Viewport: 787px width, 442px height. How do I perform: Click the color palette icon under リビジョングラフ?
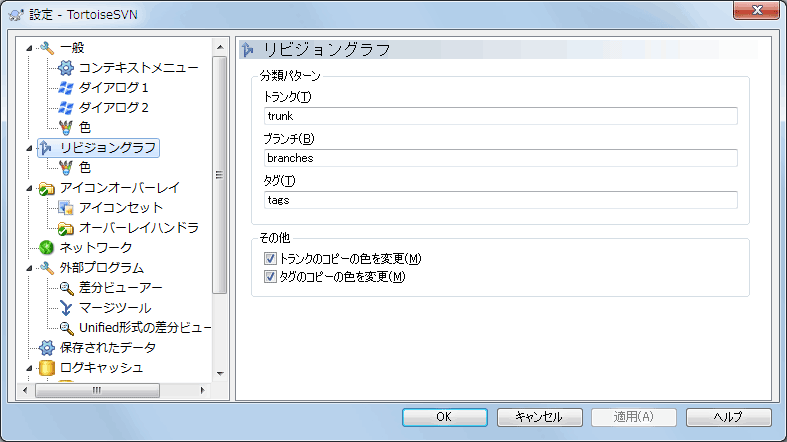coord(65,168)
